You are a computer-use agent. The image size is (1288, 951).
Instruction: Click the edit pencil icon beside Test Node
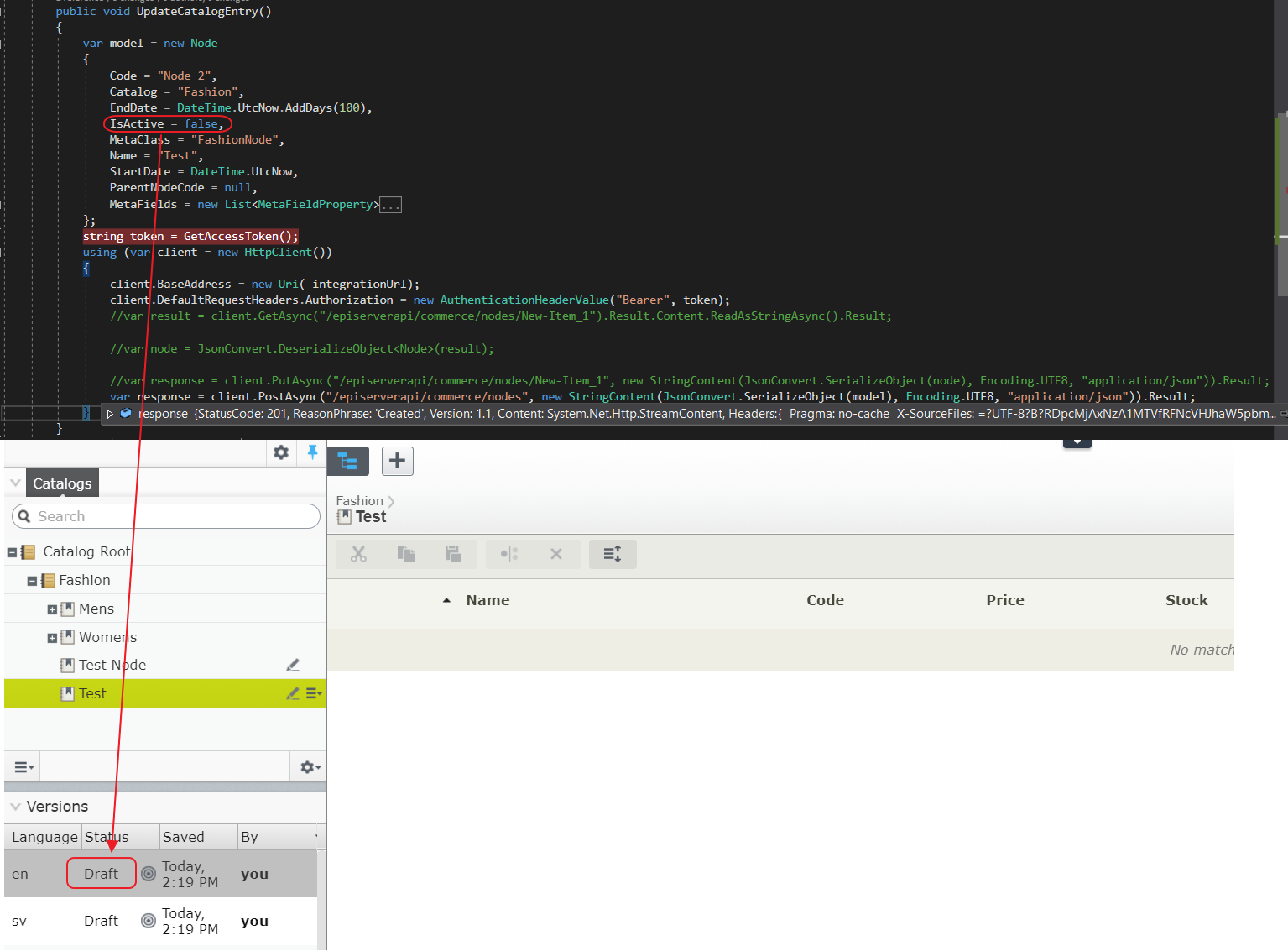pos(293,666)
